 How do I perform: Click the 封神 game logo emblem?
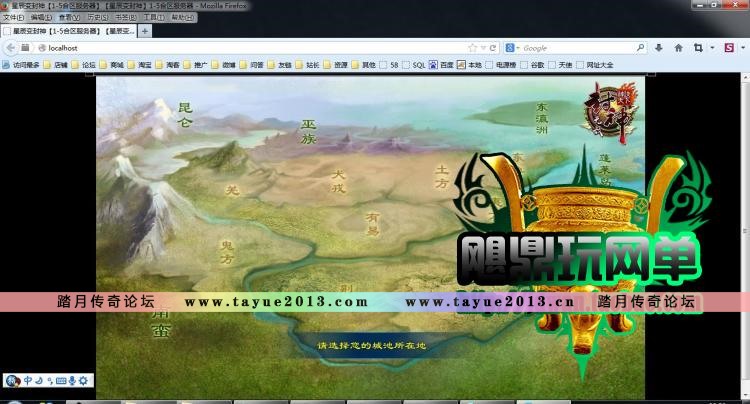pyautogui.click(x=611, y=113)
